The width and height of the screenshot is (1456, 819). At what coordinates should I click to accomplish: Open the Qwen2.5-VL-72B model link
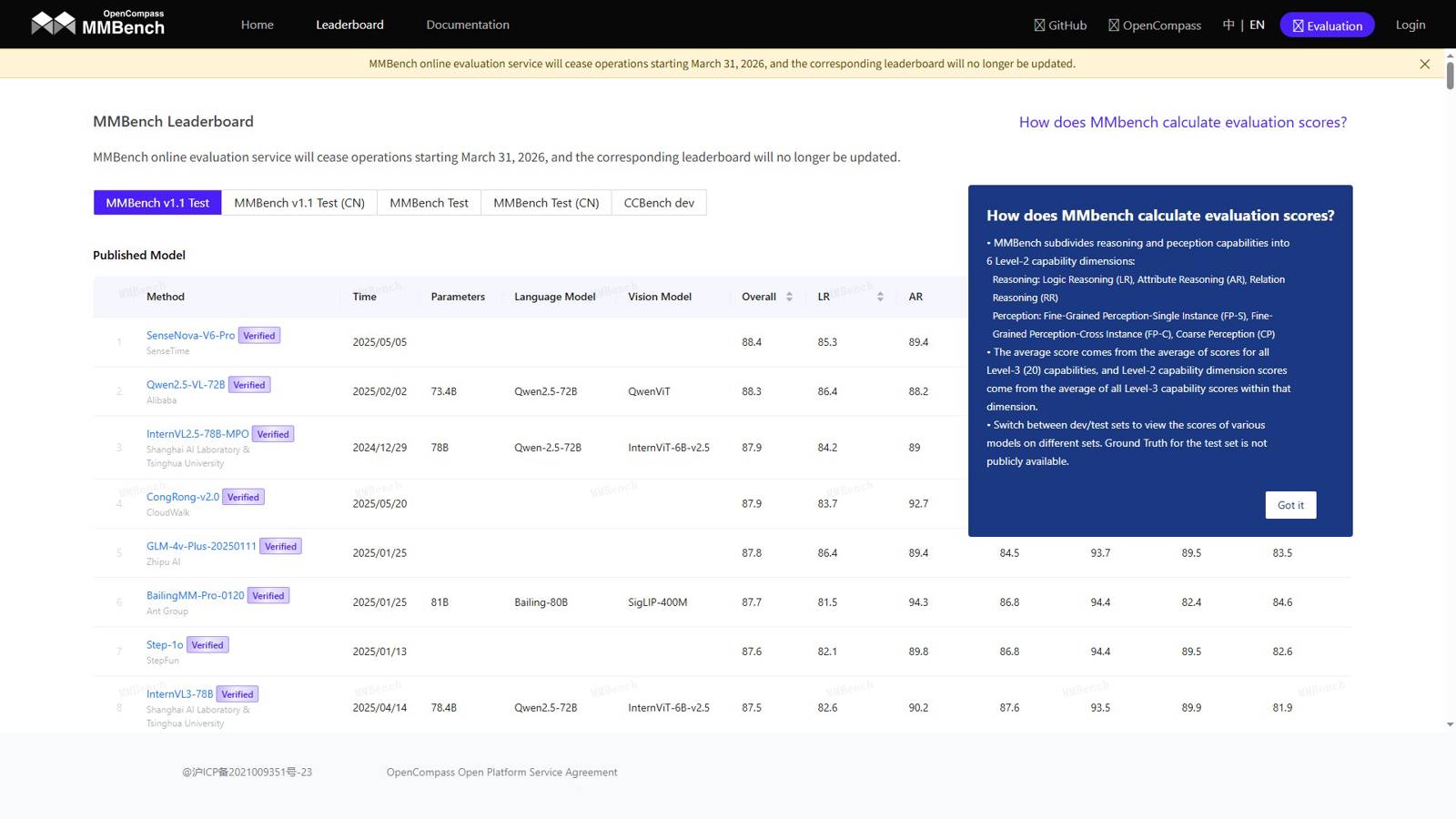186,384
